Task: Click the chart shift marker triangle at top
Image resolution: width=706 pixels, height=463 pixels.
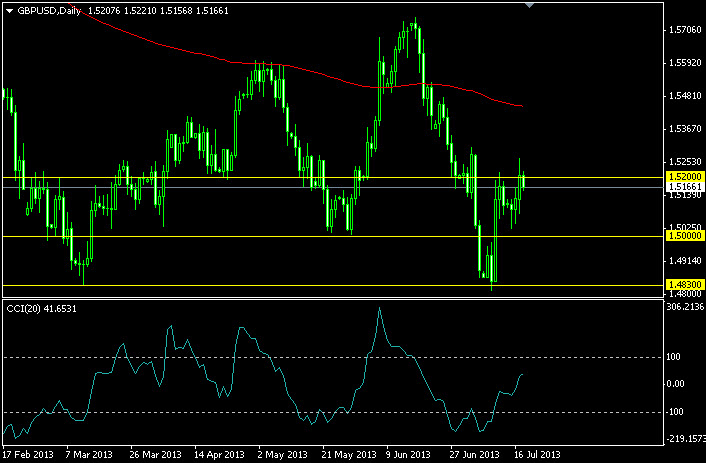Action: (x=530, y=5)
